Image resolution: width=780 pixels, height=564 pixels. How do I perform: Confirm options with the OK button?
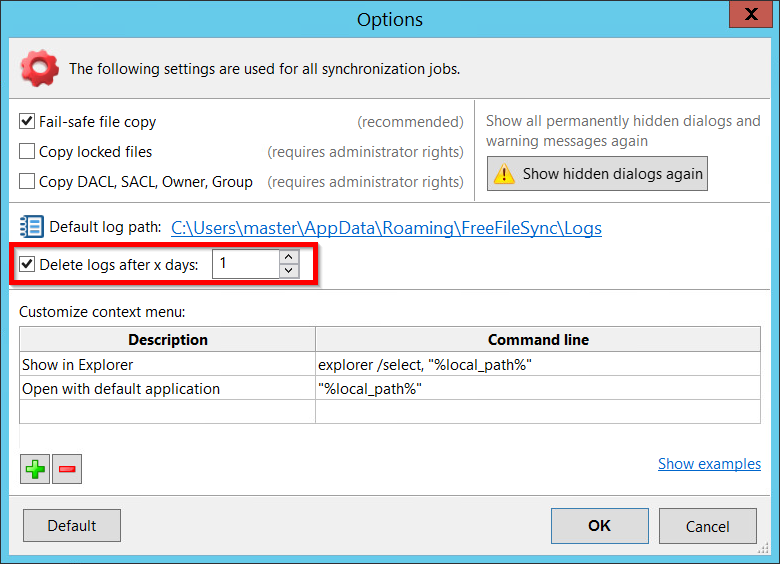tap(599, 526)
